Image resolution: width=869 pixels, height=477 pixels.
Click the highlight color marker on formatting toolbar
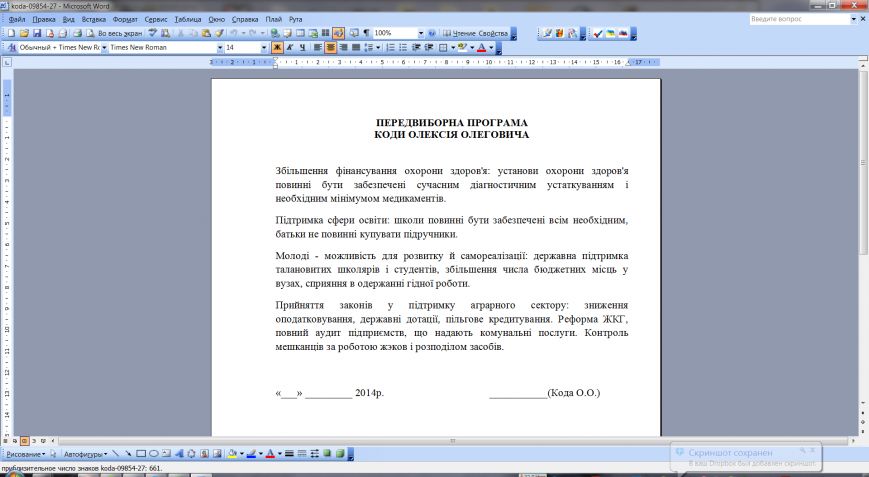[x=463, y=48]
